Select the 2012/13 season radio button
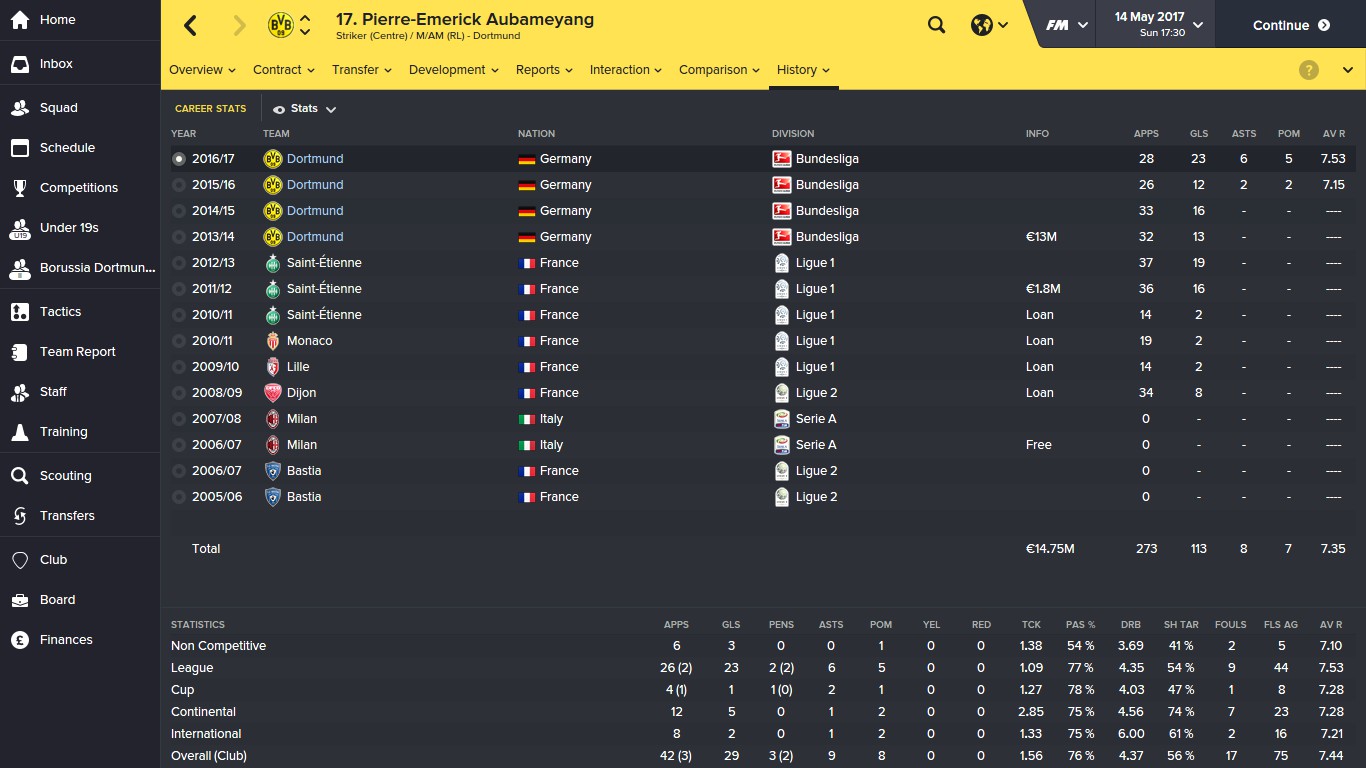1366x768 pixels. coord(179,263)
